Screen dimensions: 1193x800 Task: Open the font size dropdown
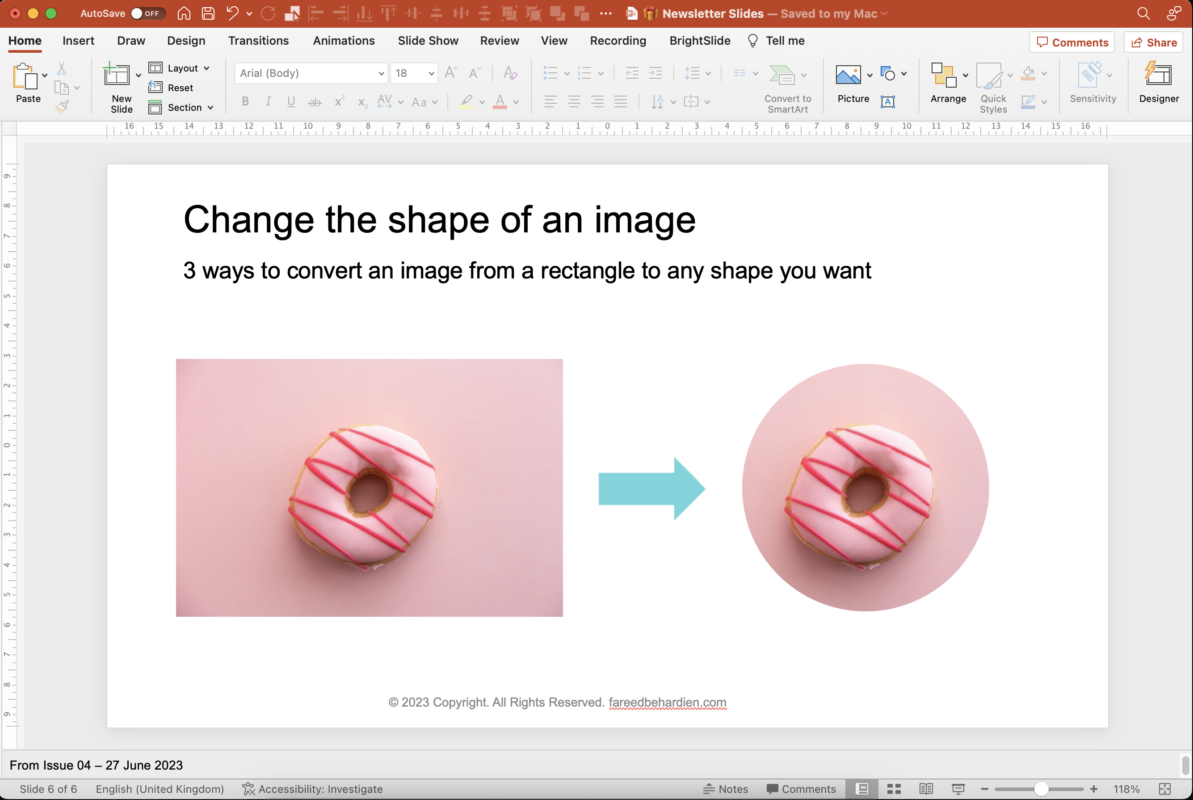(432, 73)
